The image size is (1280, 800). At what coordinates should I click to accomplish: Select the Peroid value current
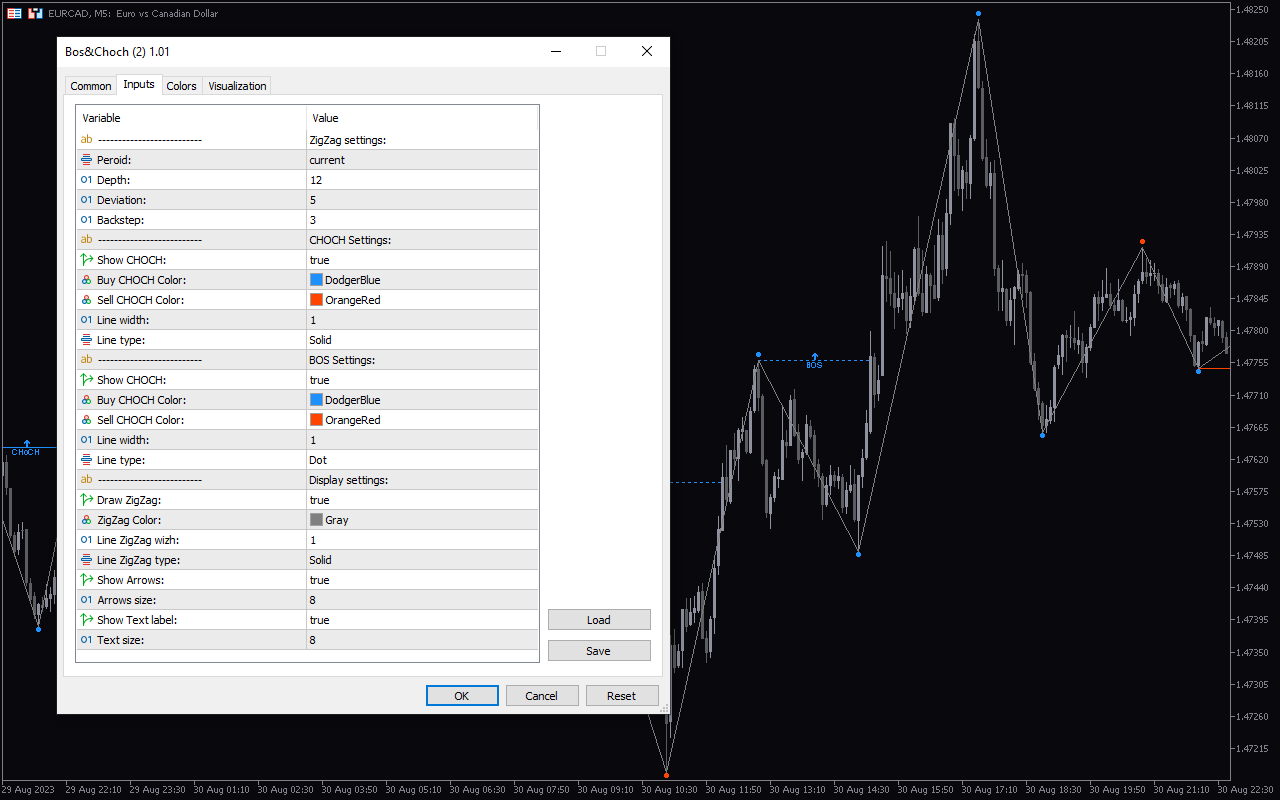click(x=422, y=160)
